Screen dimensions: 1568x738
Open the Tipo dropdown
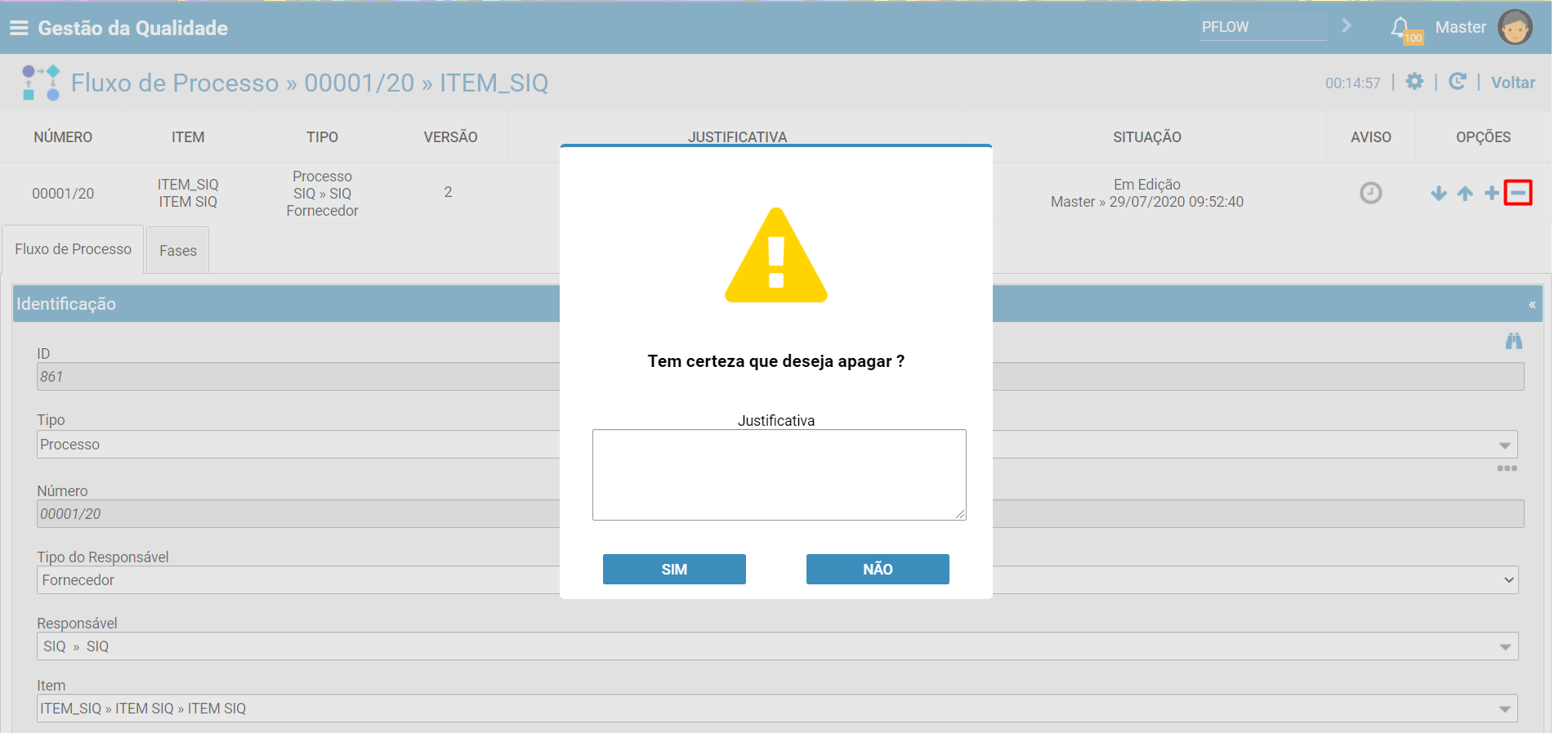tap(1505, 445)
